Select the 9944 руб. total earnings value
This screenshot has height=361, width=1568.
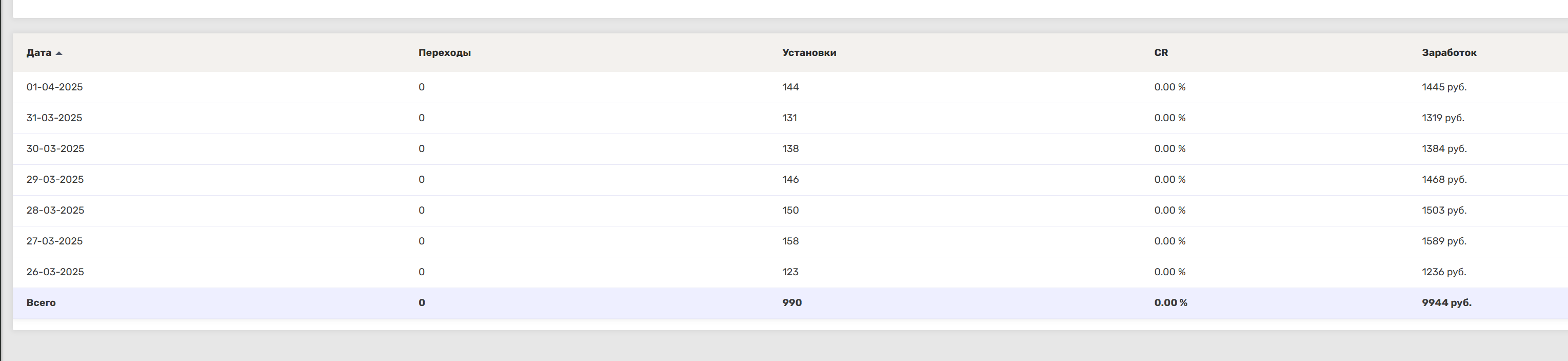tap(1446, 303)
